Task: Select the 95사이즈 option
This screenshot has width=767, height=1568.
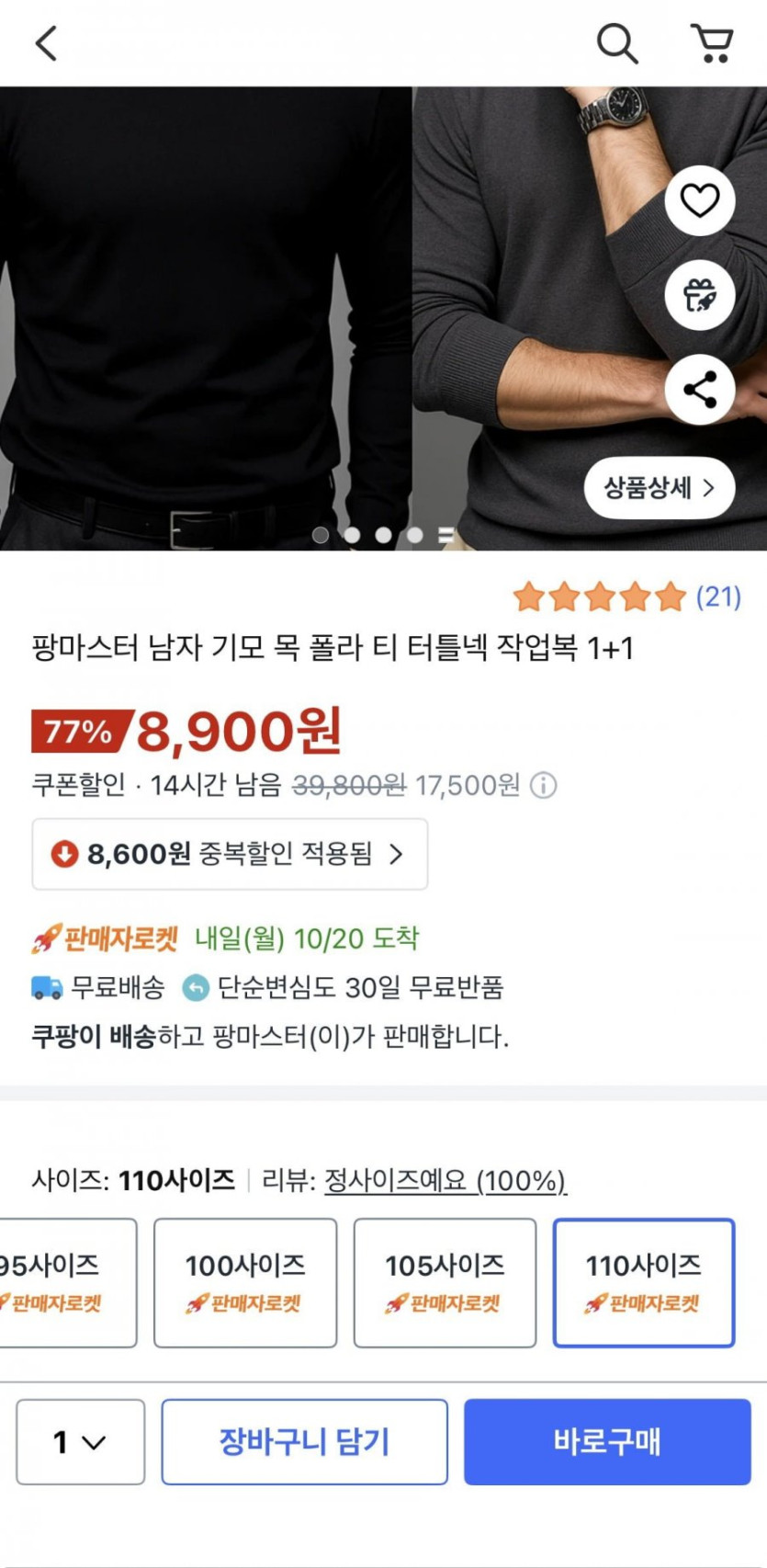Action: pyautogui.click(x=64, y=1282)
